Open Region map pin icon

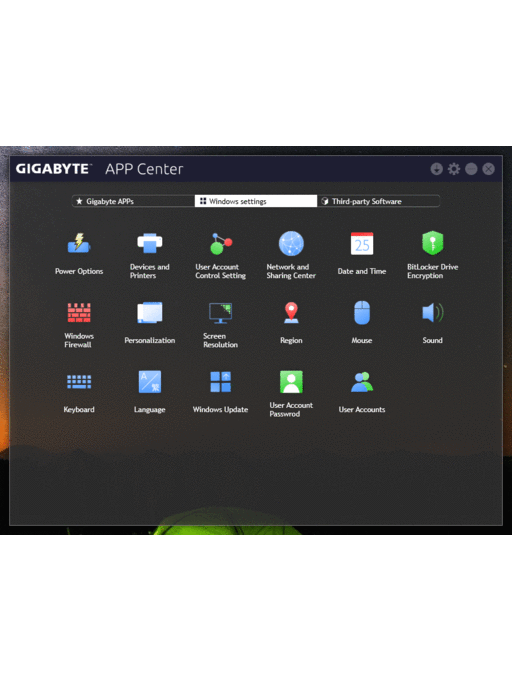[291, 313]
